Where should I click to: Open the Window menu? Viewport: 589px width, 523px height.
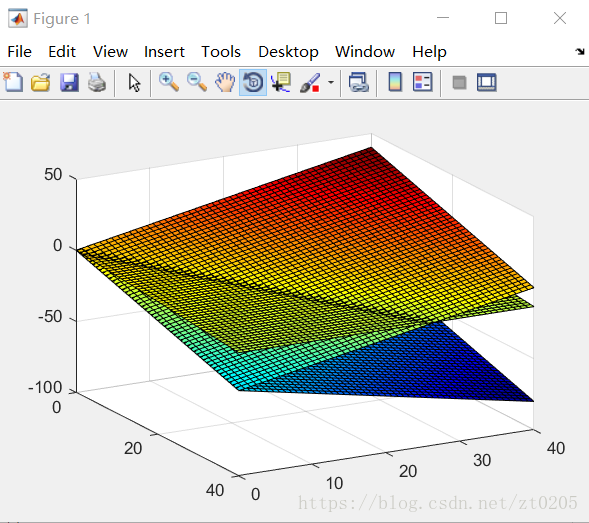click(x=365, y=51)
